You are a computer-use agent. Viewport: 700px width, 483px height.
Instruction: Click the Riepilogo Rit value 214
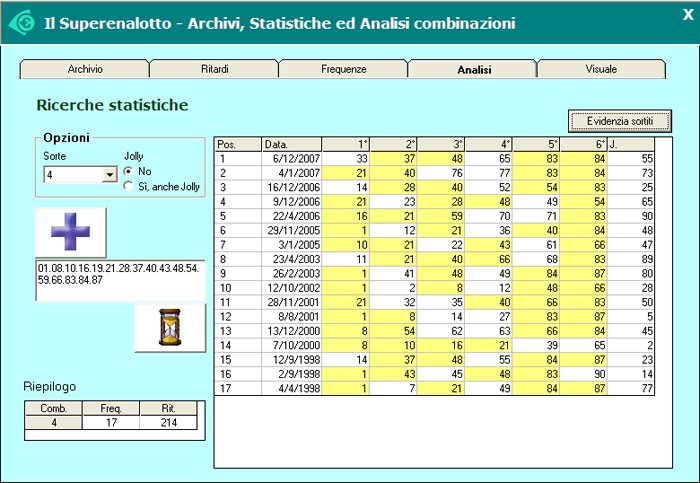[168, 422]
